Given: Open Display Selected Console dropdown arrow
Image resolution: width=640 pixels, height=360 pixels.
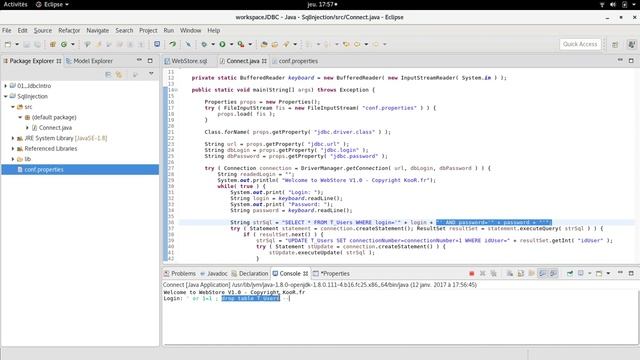Looking at the screenshot, I should [589, 273].
